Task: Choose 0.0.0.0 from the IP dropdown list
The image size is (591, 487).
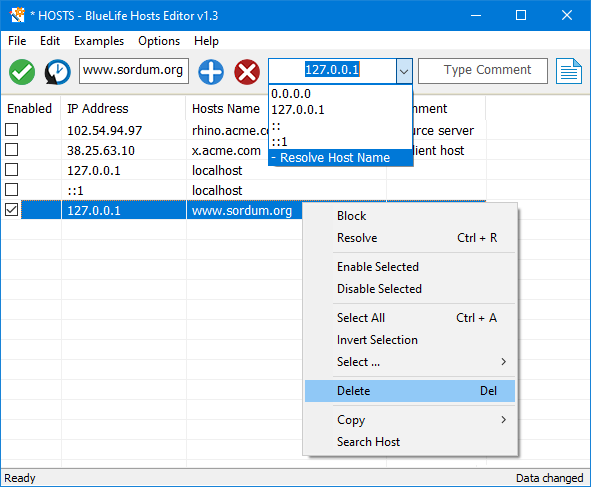Action: coord(340,93)
